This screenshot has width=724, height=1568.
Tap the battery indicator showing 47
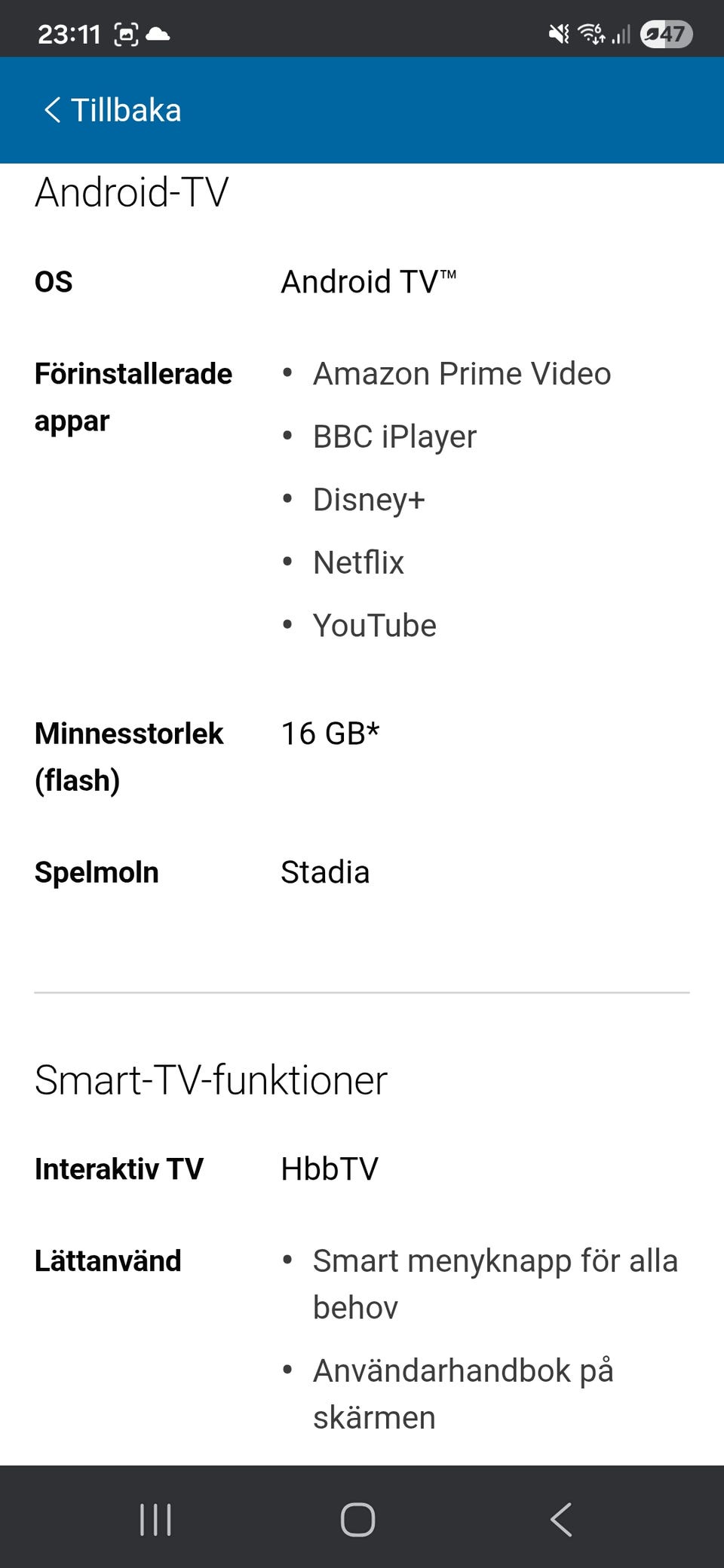coord(666,34)
